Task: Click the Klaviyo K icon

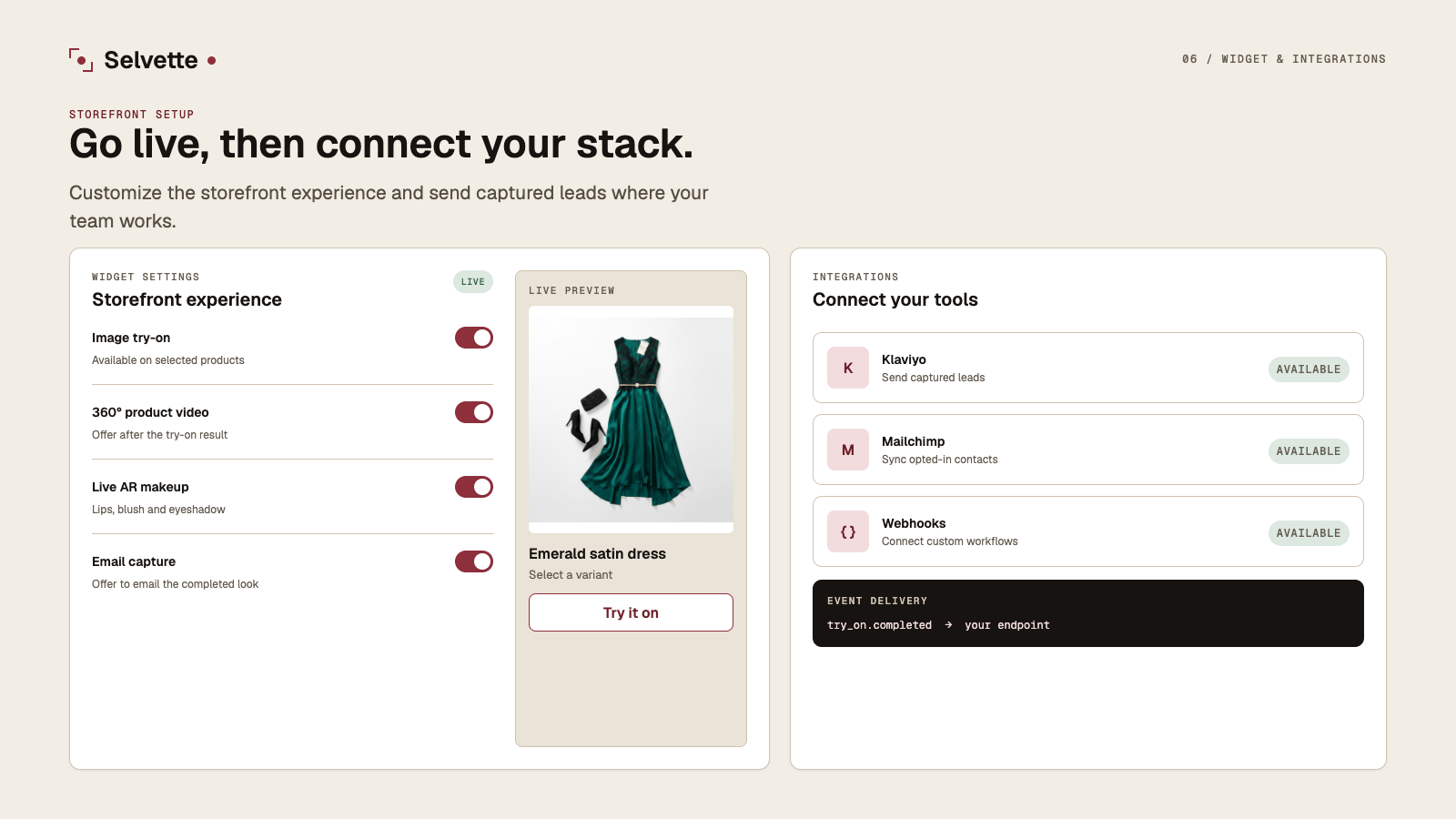Action: click(848, 368)
